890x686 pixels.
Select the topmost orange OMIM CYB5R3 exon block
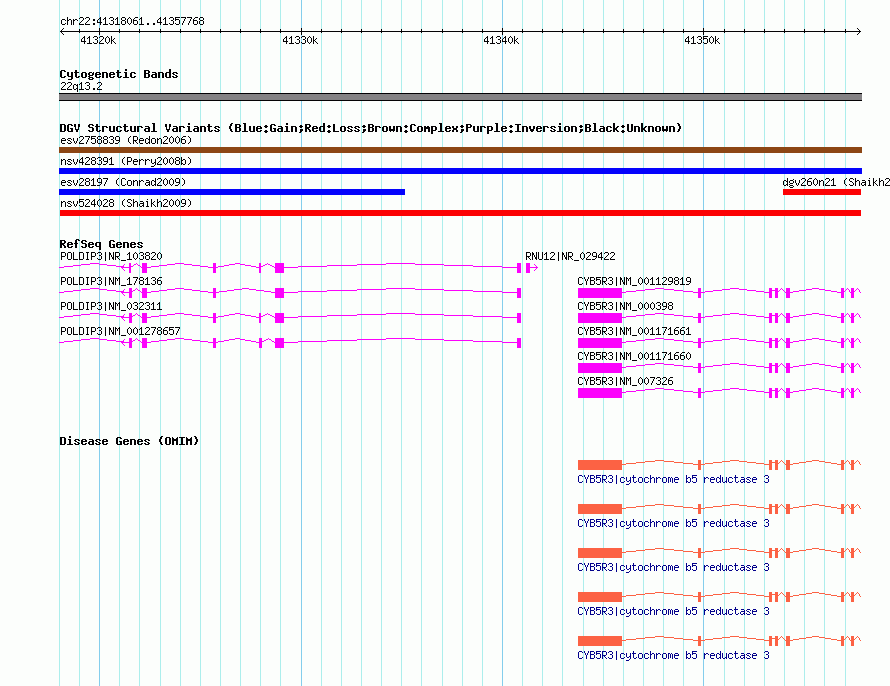[x=600, y=465]
